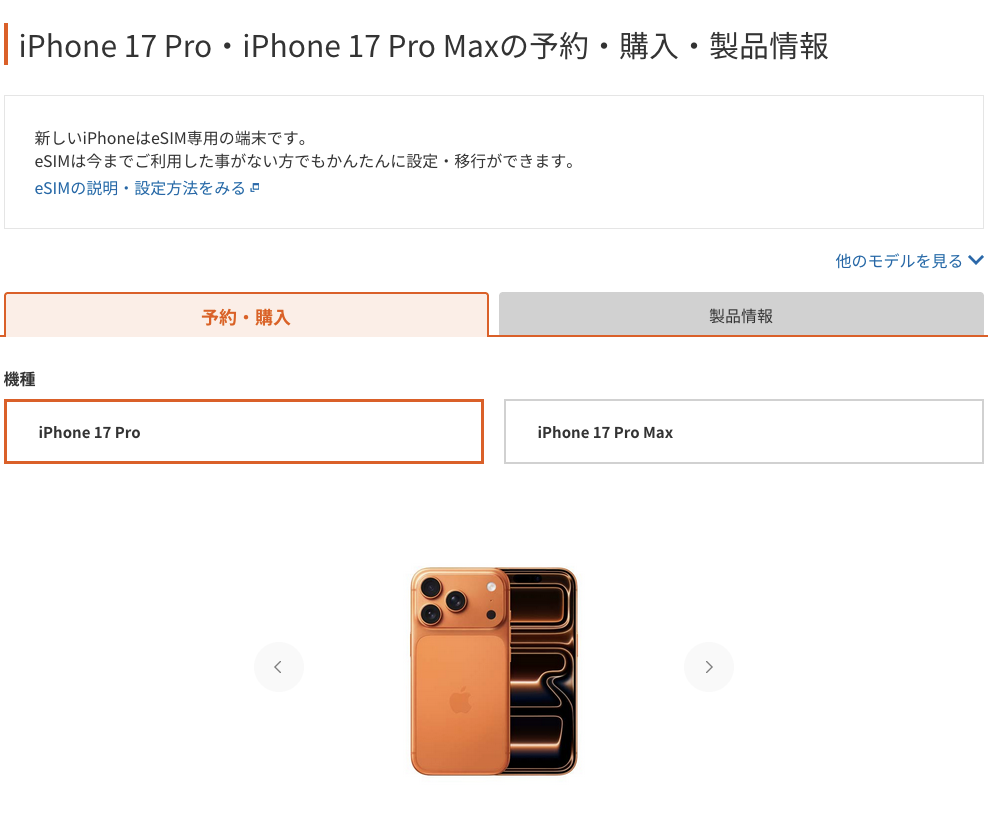Expand the 他のモデルを見る chevron arrow
Screen dimensions: 988x814
[975, 260]
